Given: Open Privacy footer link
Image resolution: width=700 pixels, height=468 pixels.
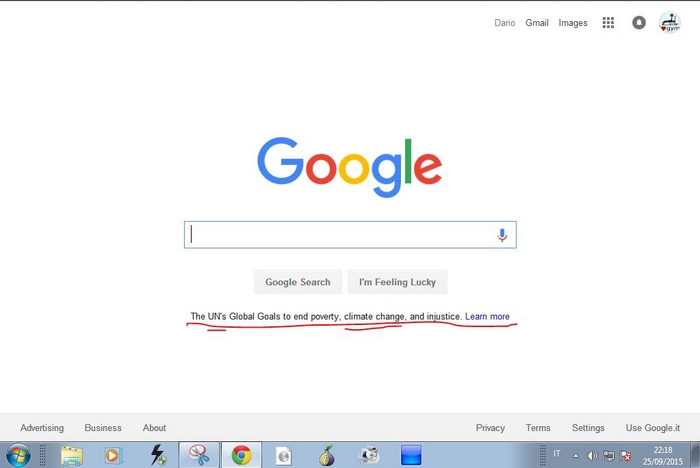Looking at the screenshot, I should pos(490,427).
